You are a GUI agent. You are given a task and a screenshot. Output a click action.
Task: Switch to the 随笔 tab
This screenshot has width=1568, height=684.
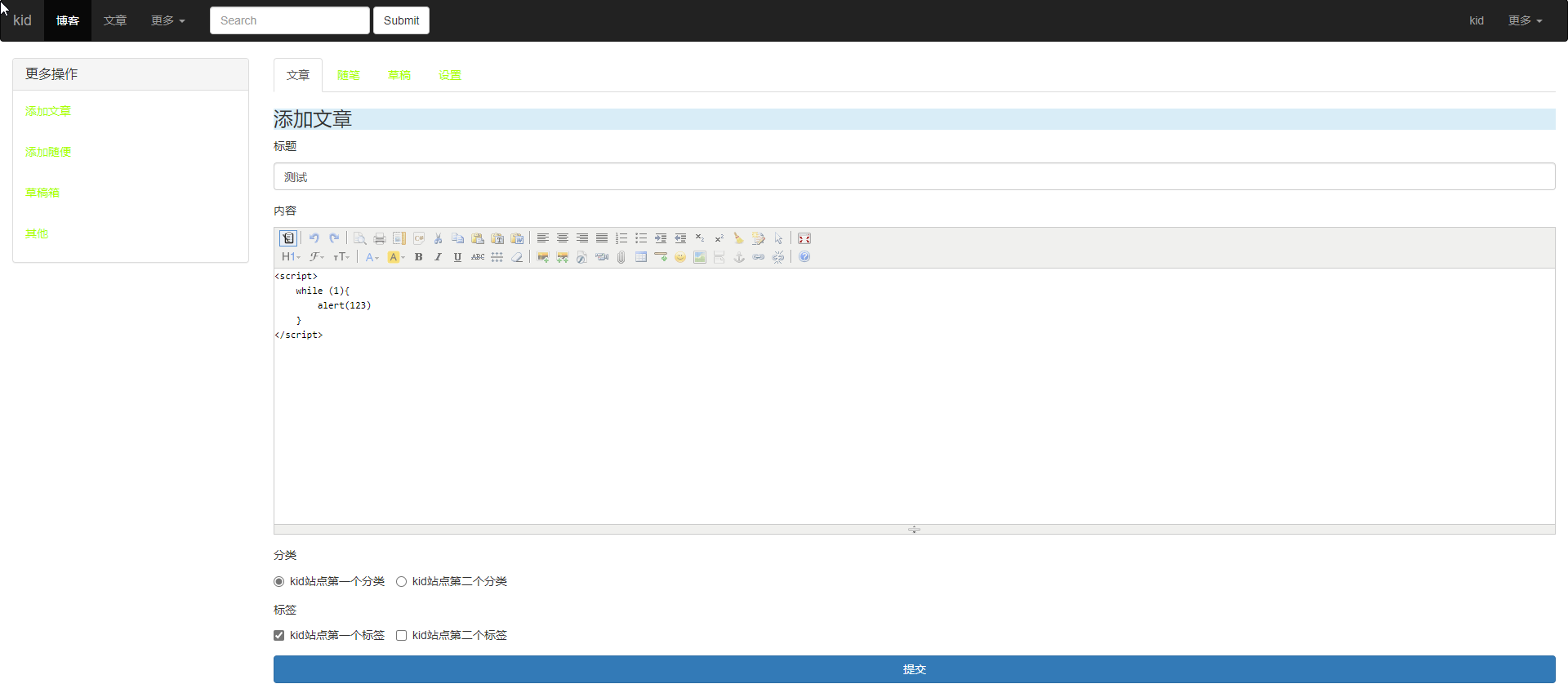(x=349, y=75)
